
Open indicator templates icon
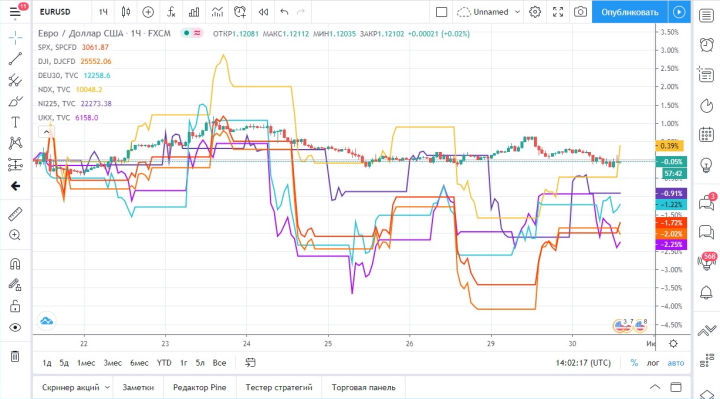pos(217,12)
